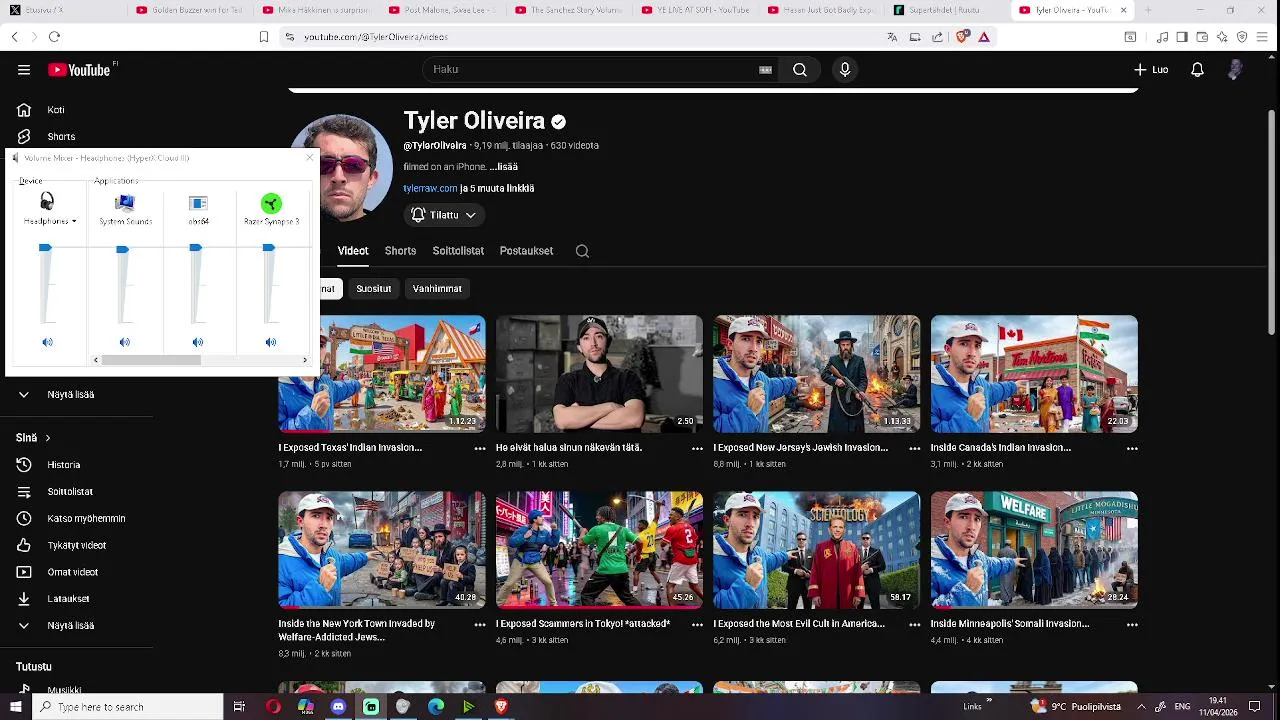
Task: Click the YouTube logo
Action: pyautogui.click(x=78, y=70)
